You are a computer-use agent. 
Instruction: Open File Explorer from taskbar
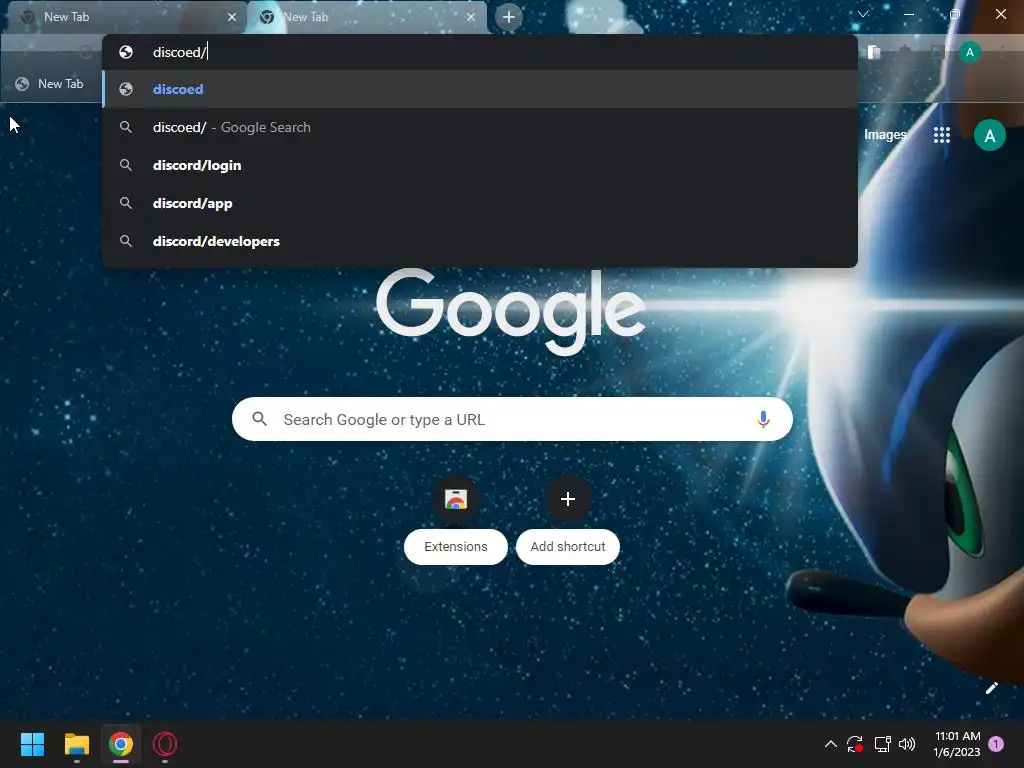pyautogui.click(x=76, y=744)
